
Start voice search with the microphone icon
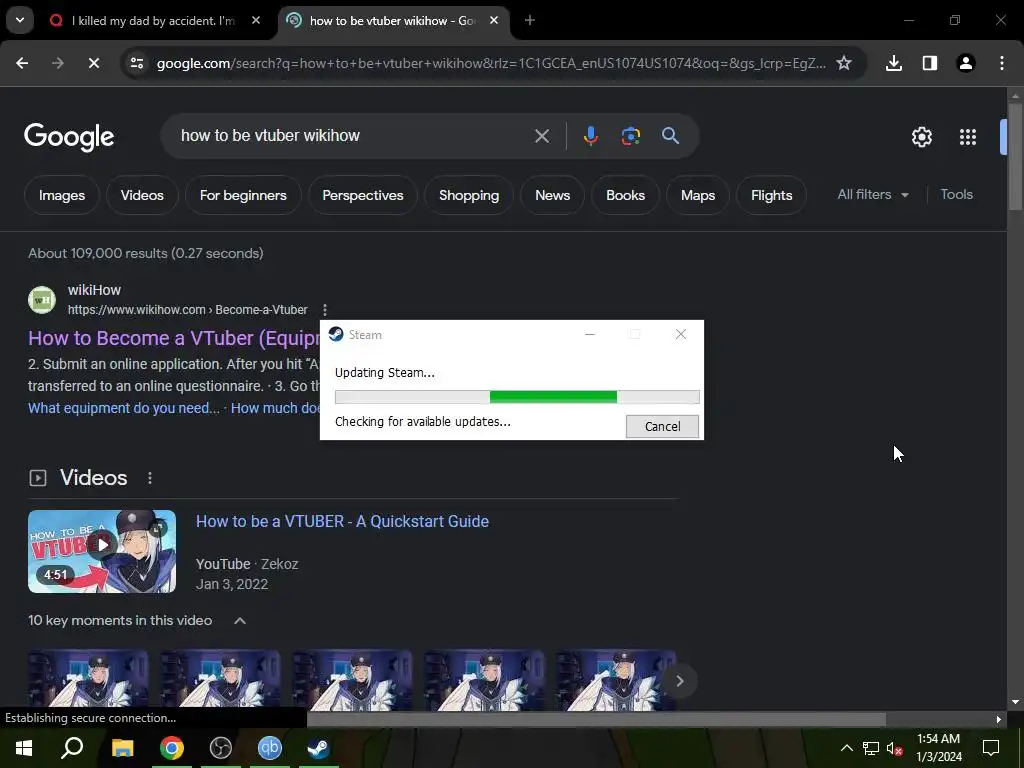pyautogui.click(x=590, y=136)
